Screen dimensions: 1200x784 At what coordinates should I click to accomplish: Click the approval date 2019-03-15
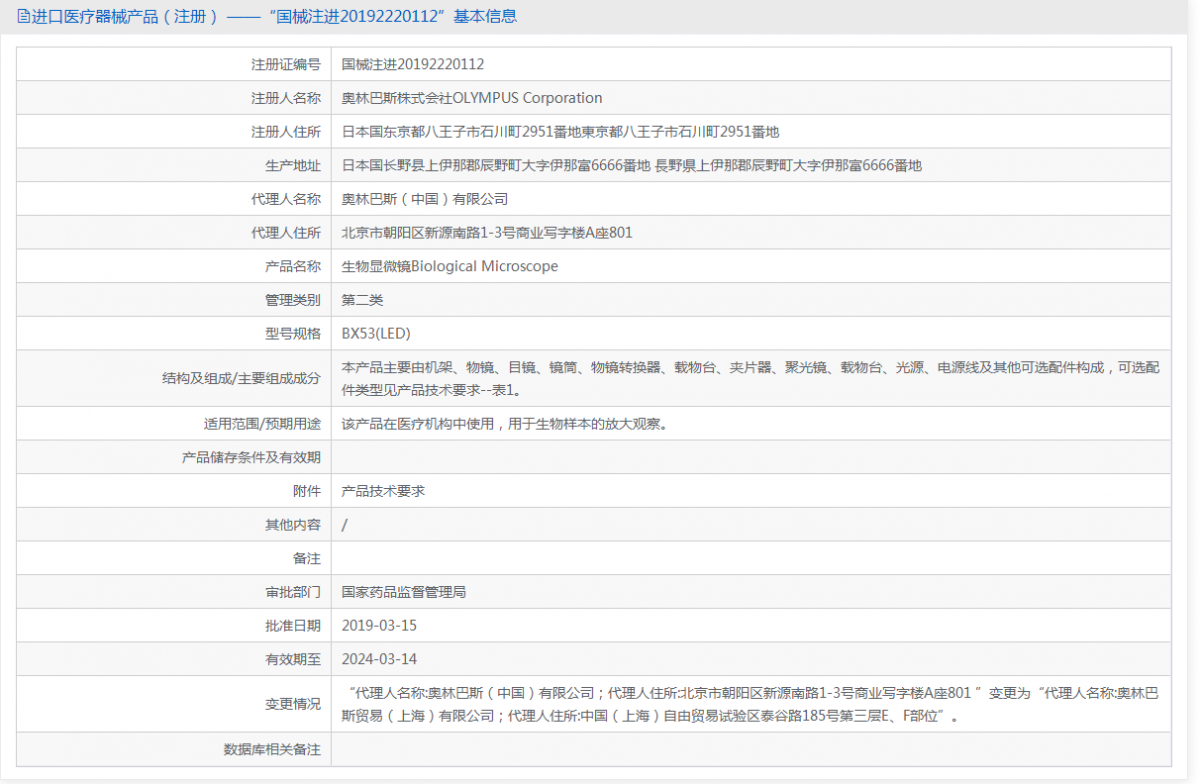coord(379,625)
